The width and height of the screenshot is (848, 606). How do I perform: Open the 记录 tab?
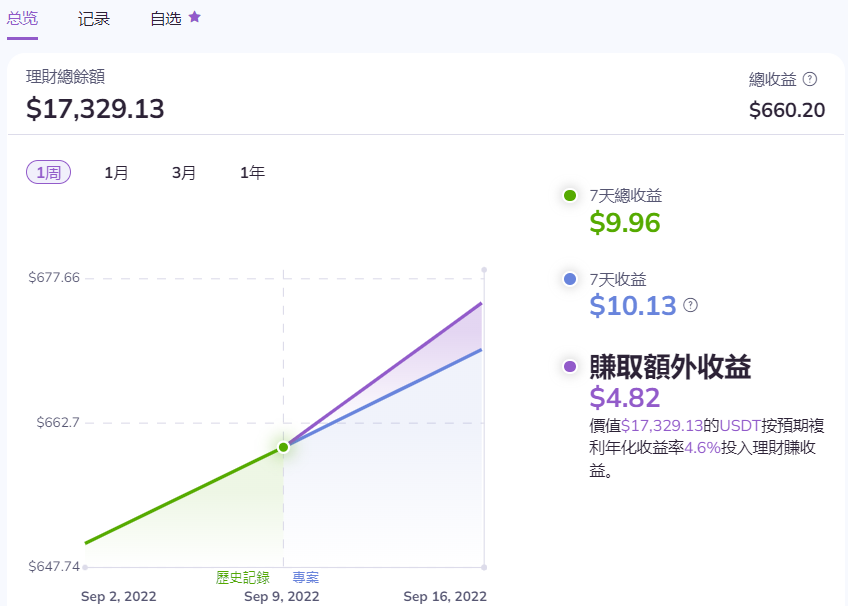[x=94, y=19]
